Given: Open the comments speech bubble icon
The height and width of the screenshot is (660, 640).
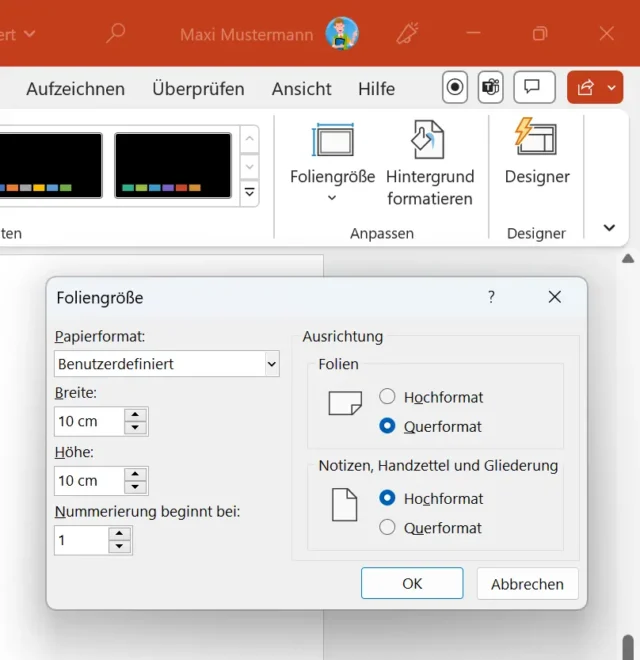Looking at the screenshot, I should click(534, 88).
